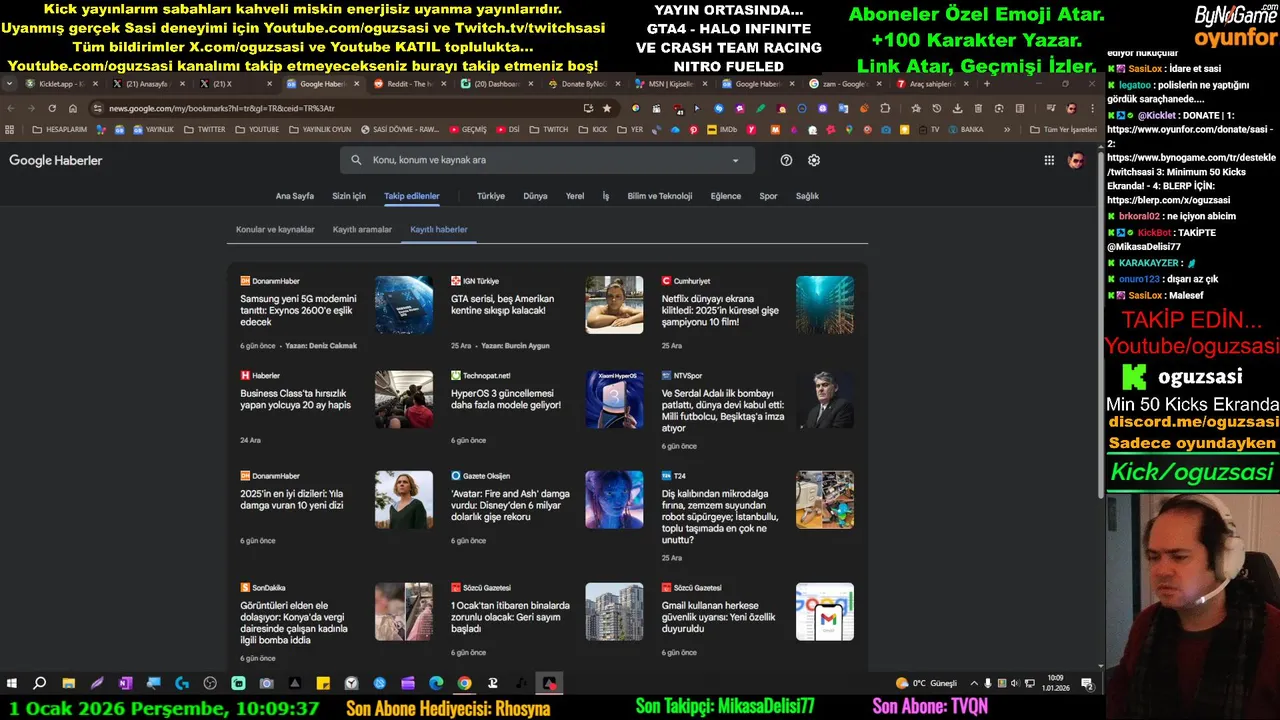
Task: Click the Avatar movie article thumbnail
Action: point(614,500)
